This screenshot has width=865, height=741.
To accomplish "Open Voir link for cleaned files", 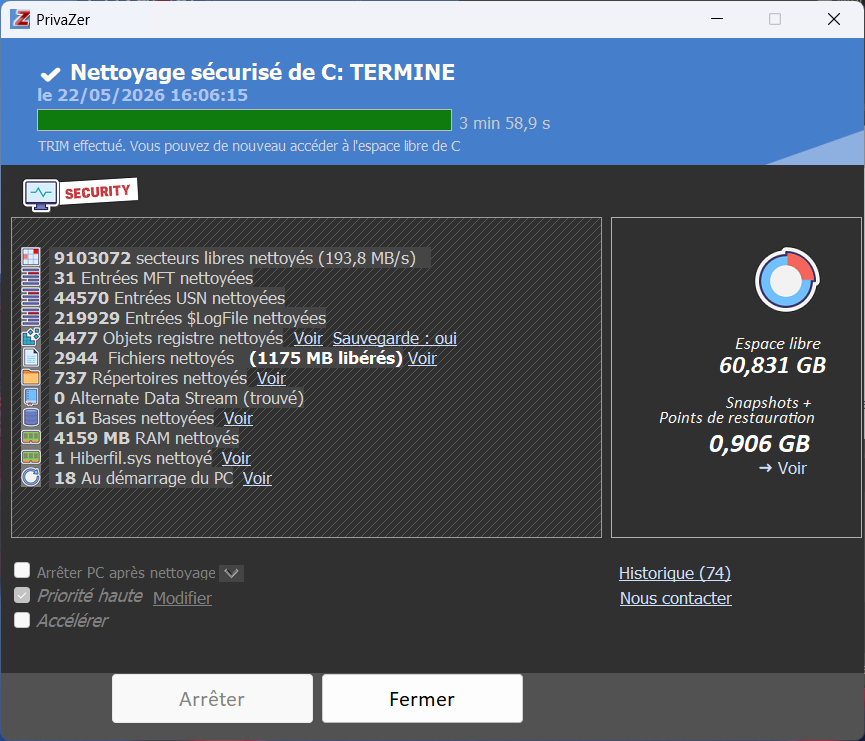I will coord(422,358).
